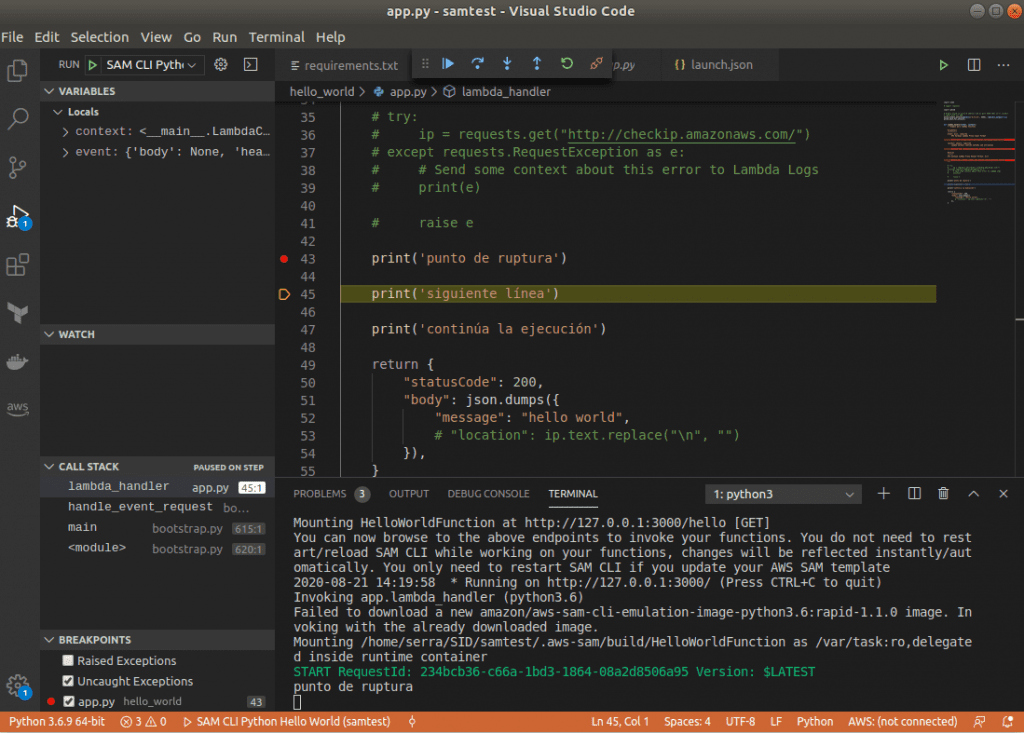
Task: Split the editor to the right
Action: pos(974,65)
